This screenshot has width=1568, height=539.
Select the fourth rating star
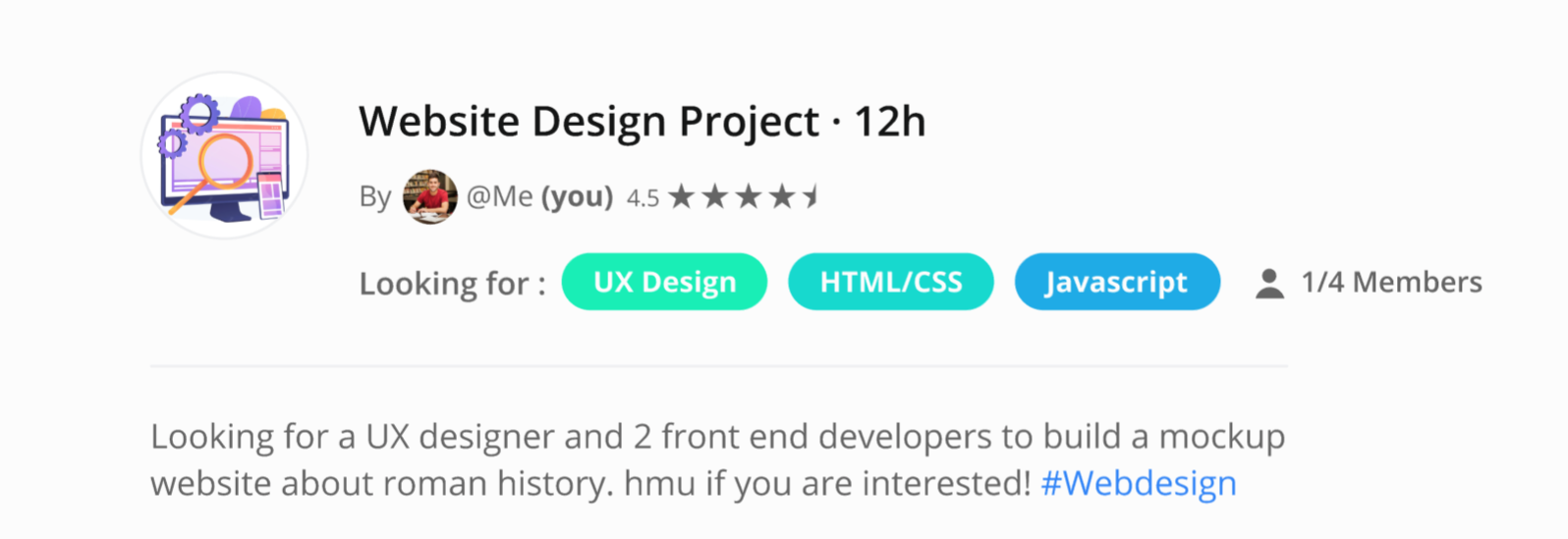pos(782,197)
